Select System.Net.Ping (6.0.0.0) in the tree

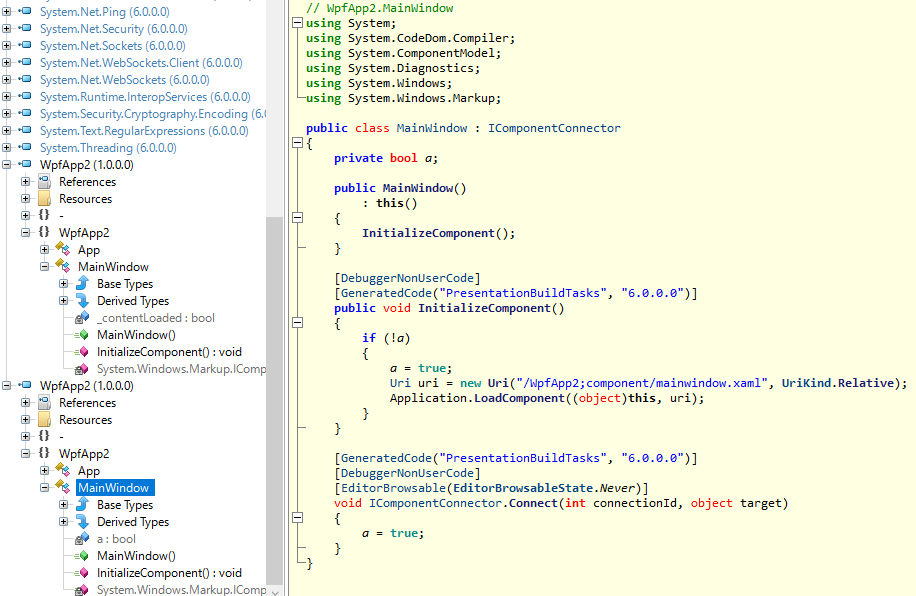coord(105,12)
